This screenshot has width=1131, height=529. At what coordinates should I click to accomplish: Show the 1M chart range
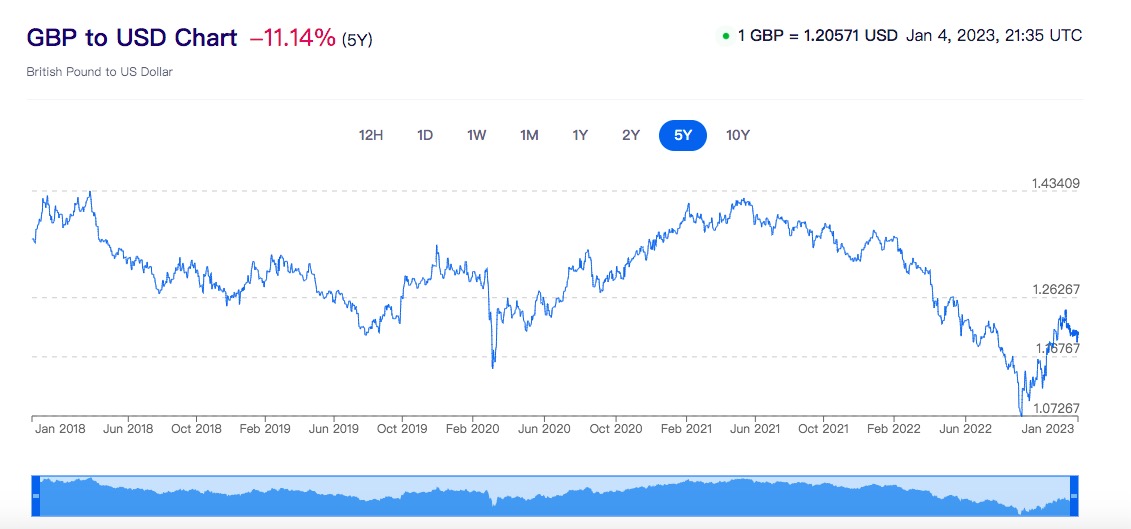pyautogui.click(x=529, y=135)
